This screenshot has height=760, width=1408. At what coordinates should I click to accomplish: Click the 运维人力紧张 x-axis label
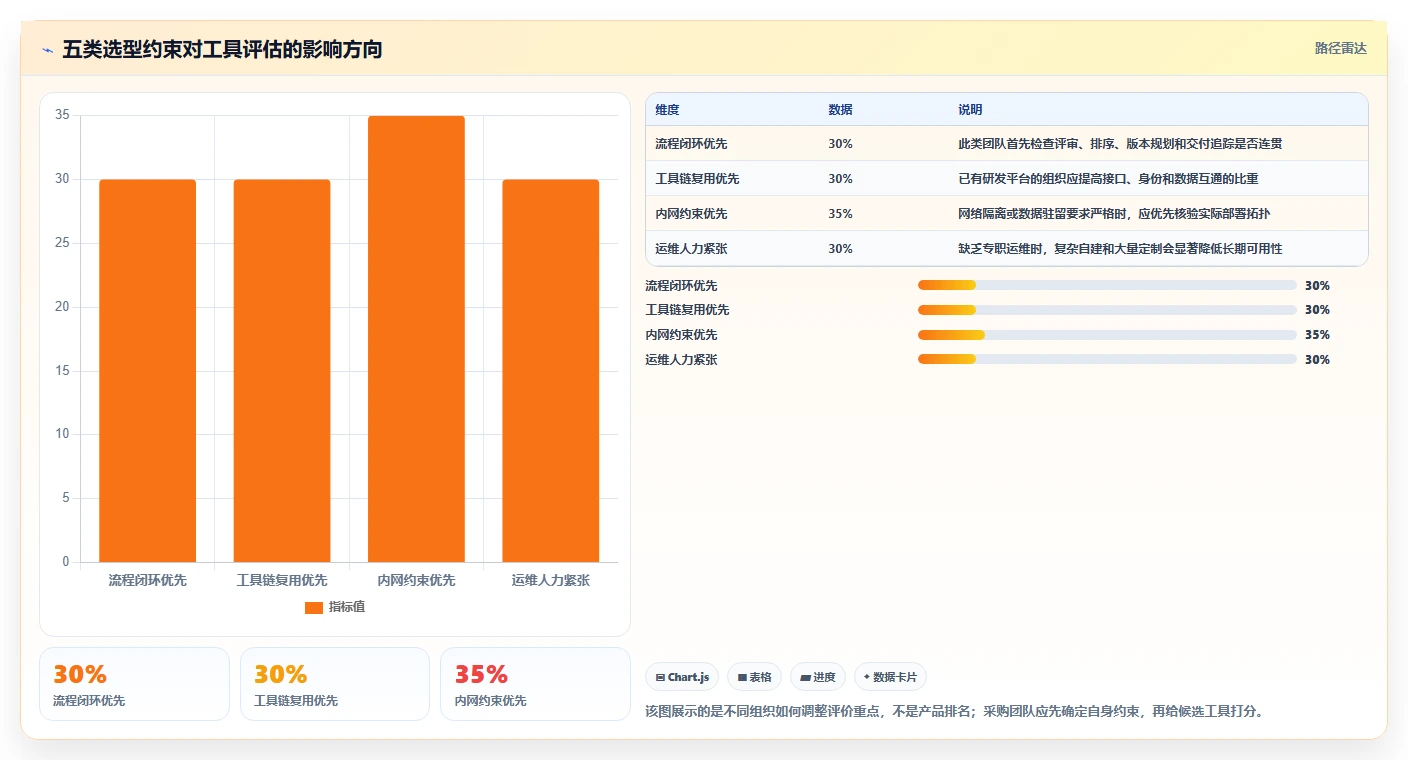tap(551, 580)
